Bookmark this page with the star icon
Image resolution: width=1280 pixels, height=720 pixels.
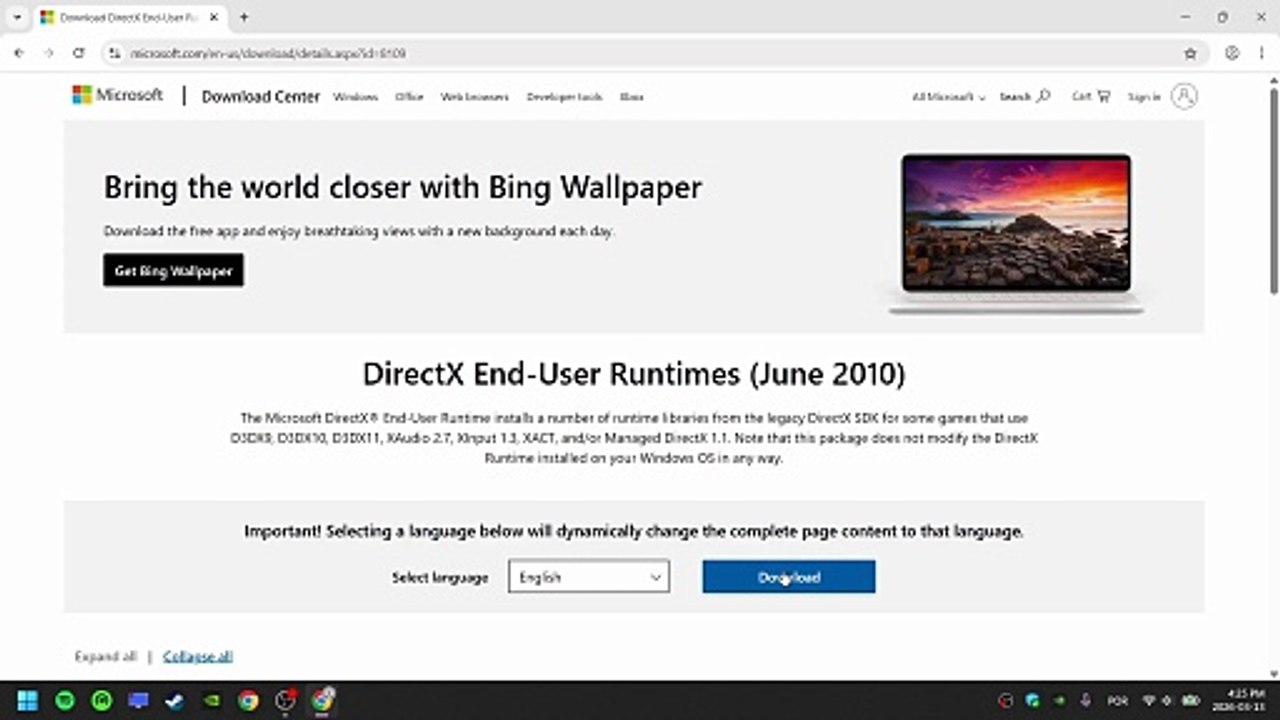pyautogui.click(x=1190, y=53)
